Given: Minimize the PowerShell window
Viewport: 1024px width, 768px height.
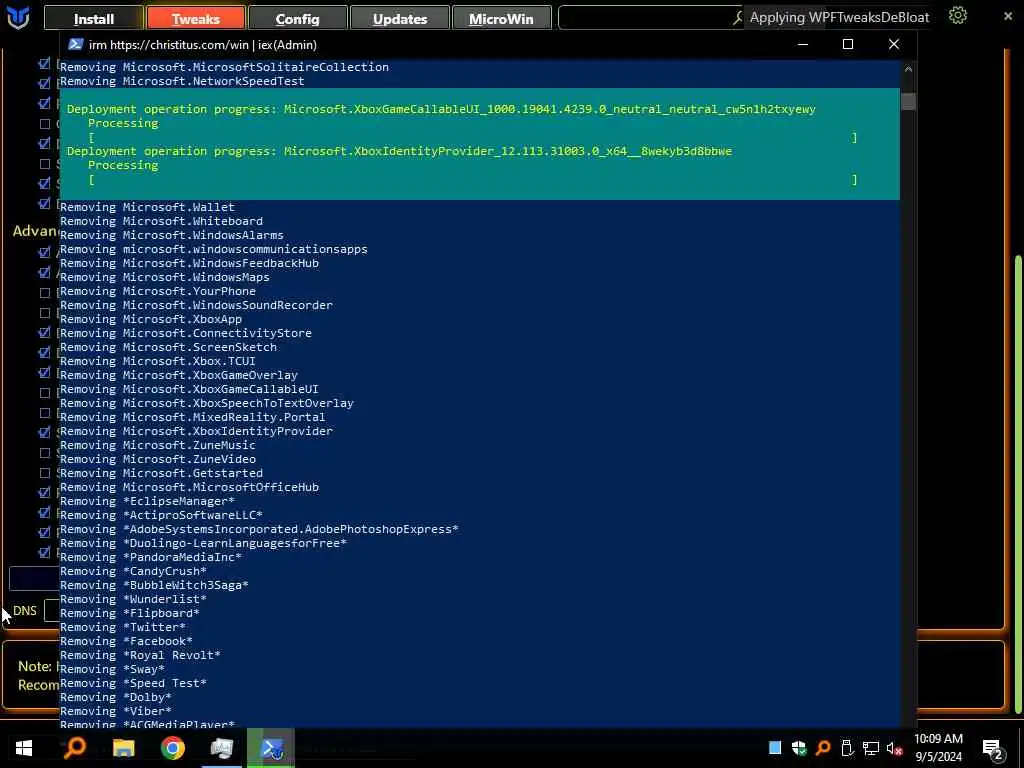Looking at the screenshot, I should click(803, 44).
